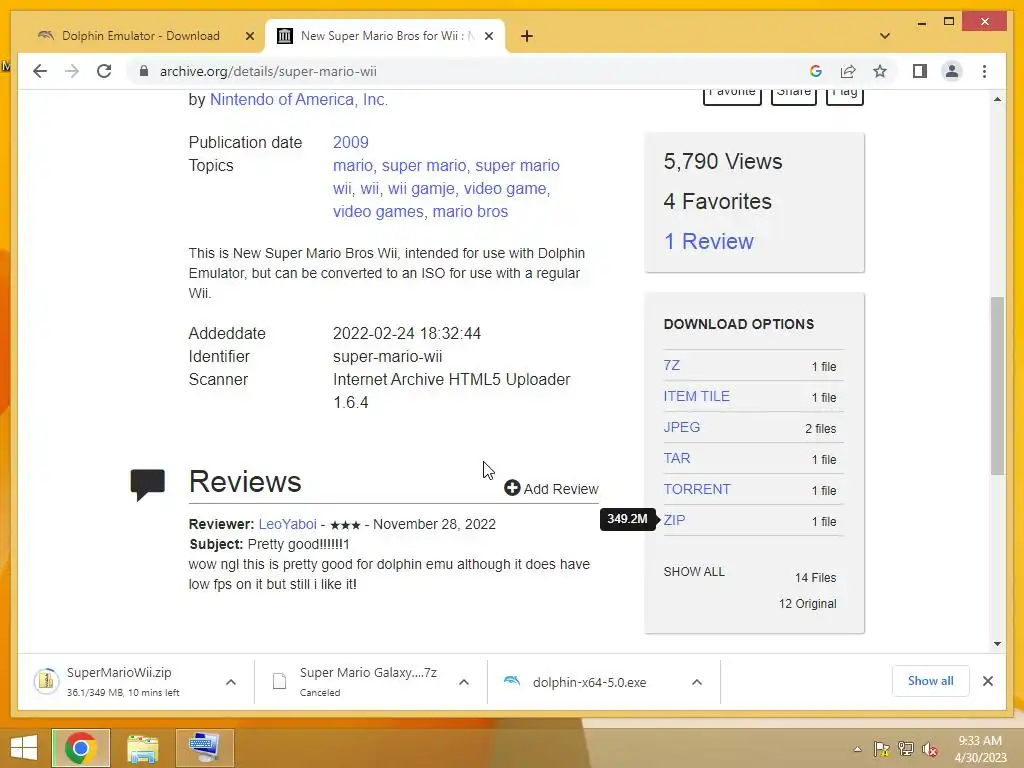Click the '4 Favorites' text

pos(717,201)
